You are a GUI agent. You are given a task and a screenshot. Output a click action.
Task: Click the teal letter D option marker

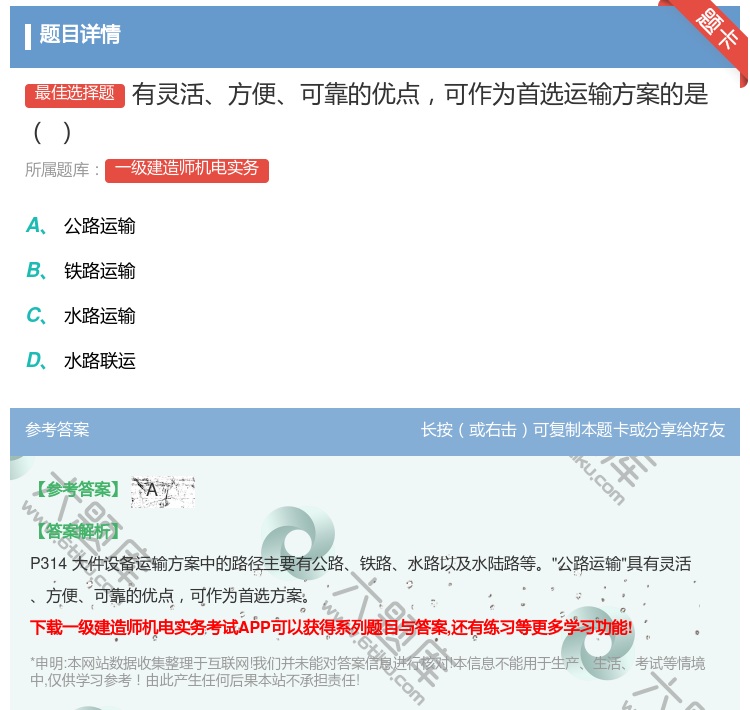36,360
